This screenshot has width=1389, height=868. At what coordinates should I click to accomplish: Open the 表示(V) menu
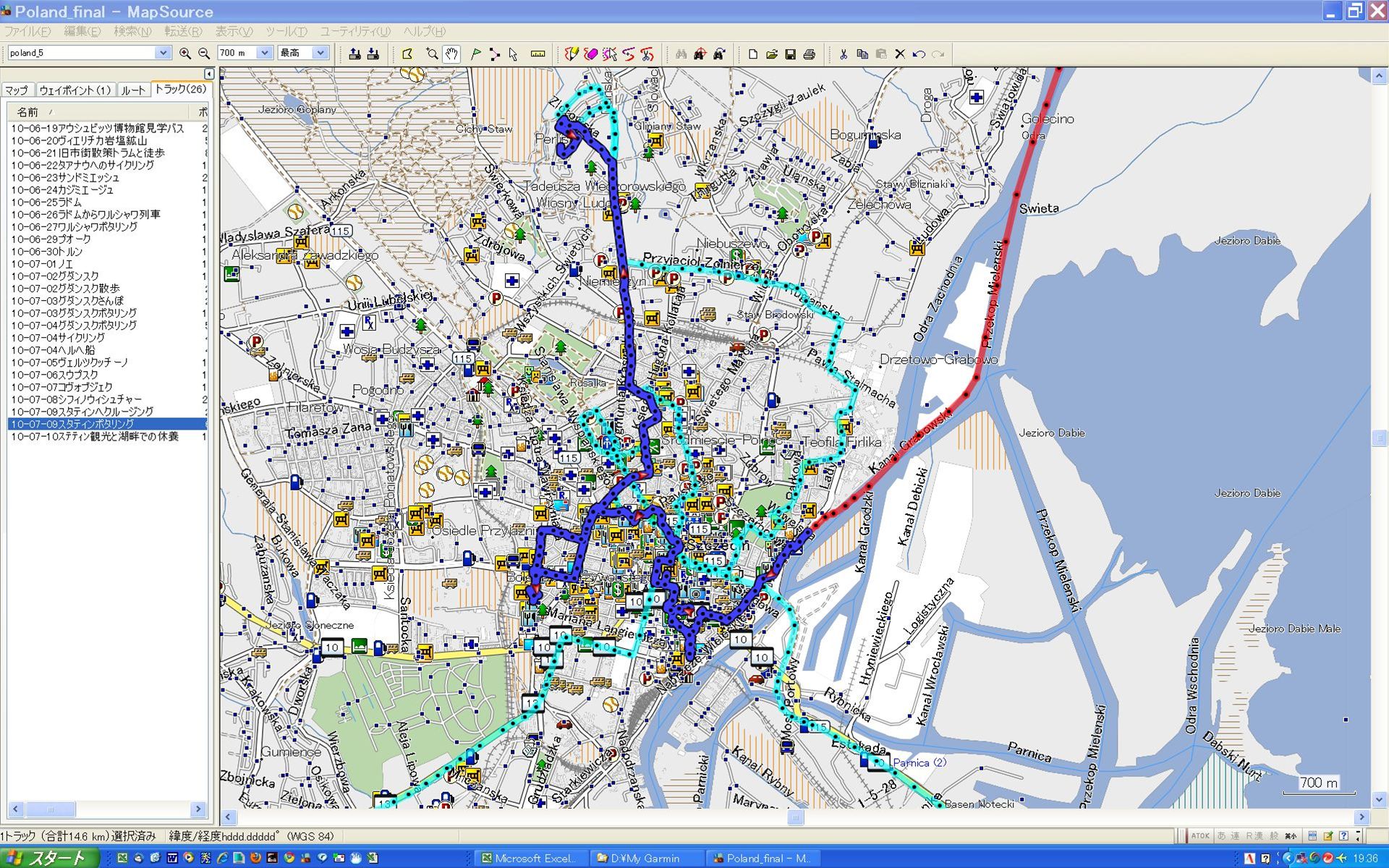point(234,31)
